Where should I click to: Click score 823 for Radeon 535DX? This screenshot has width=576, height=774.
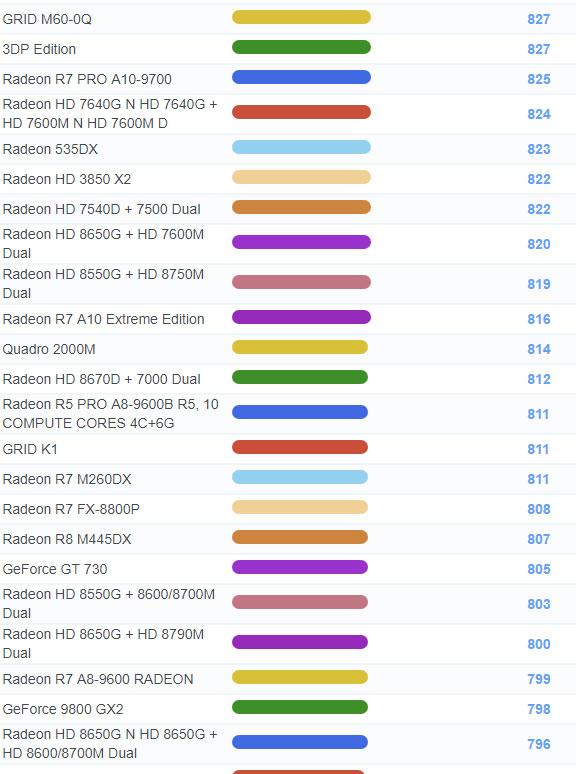point(538,150)
